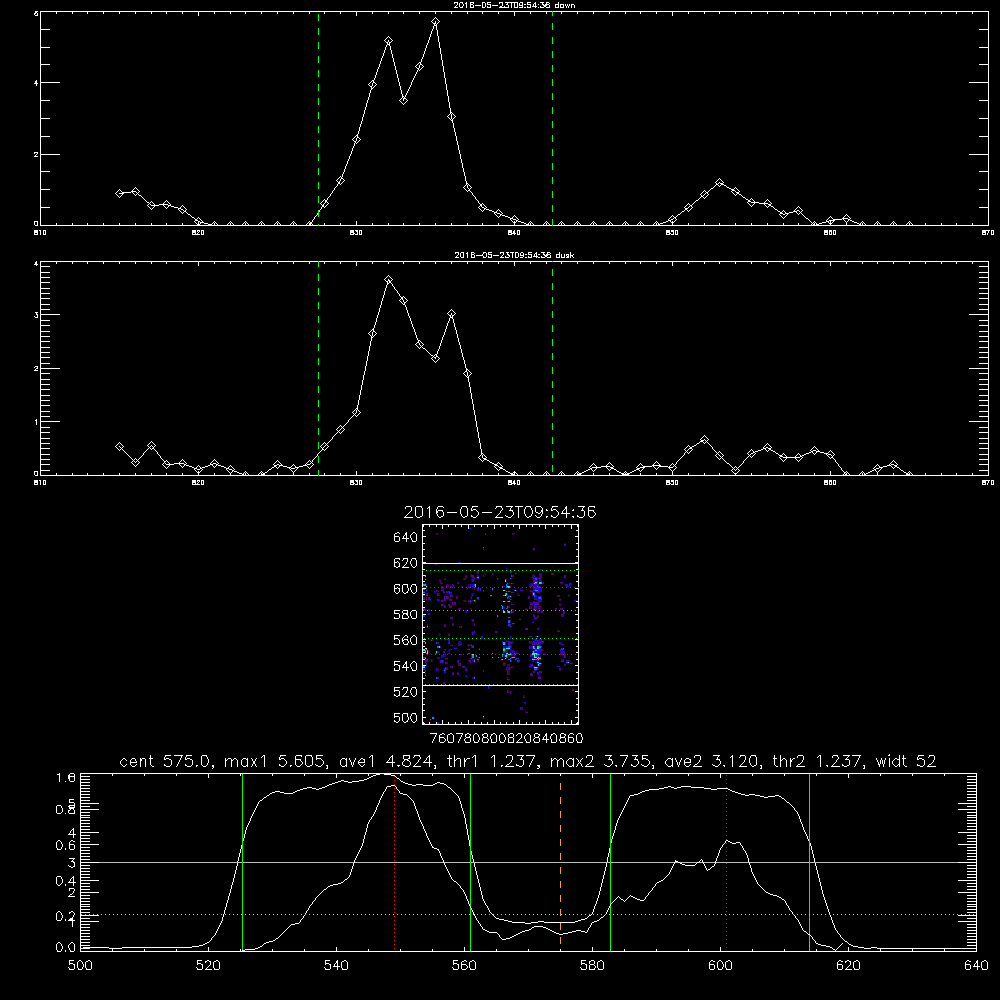The height and width of the screenshot is (1000, 1000).
Task: Click the x-axis tick labels under the spectrogram
Action: (506, 739)
